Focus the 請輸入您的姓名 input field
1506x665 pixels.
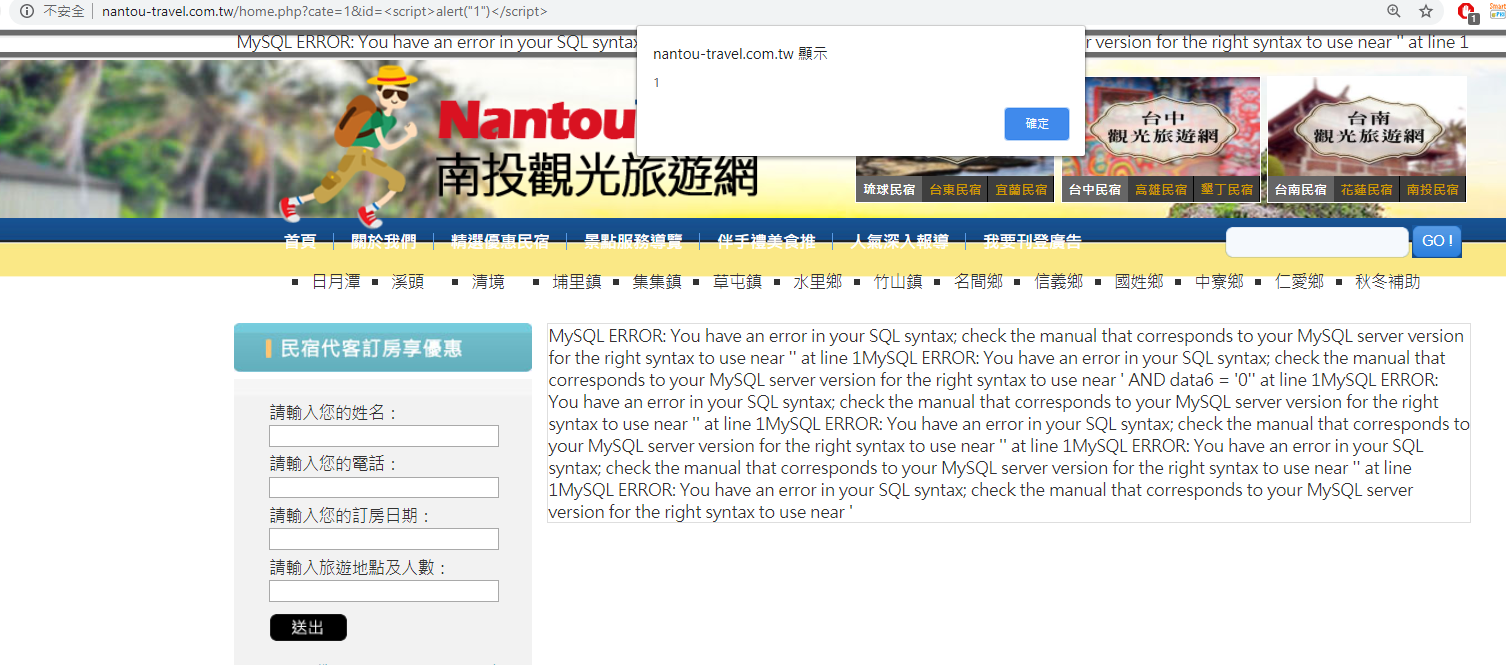pos(384,436)
